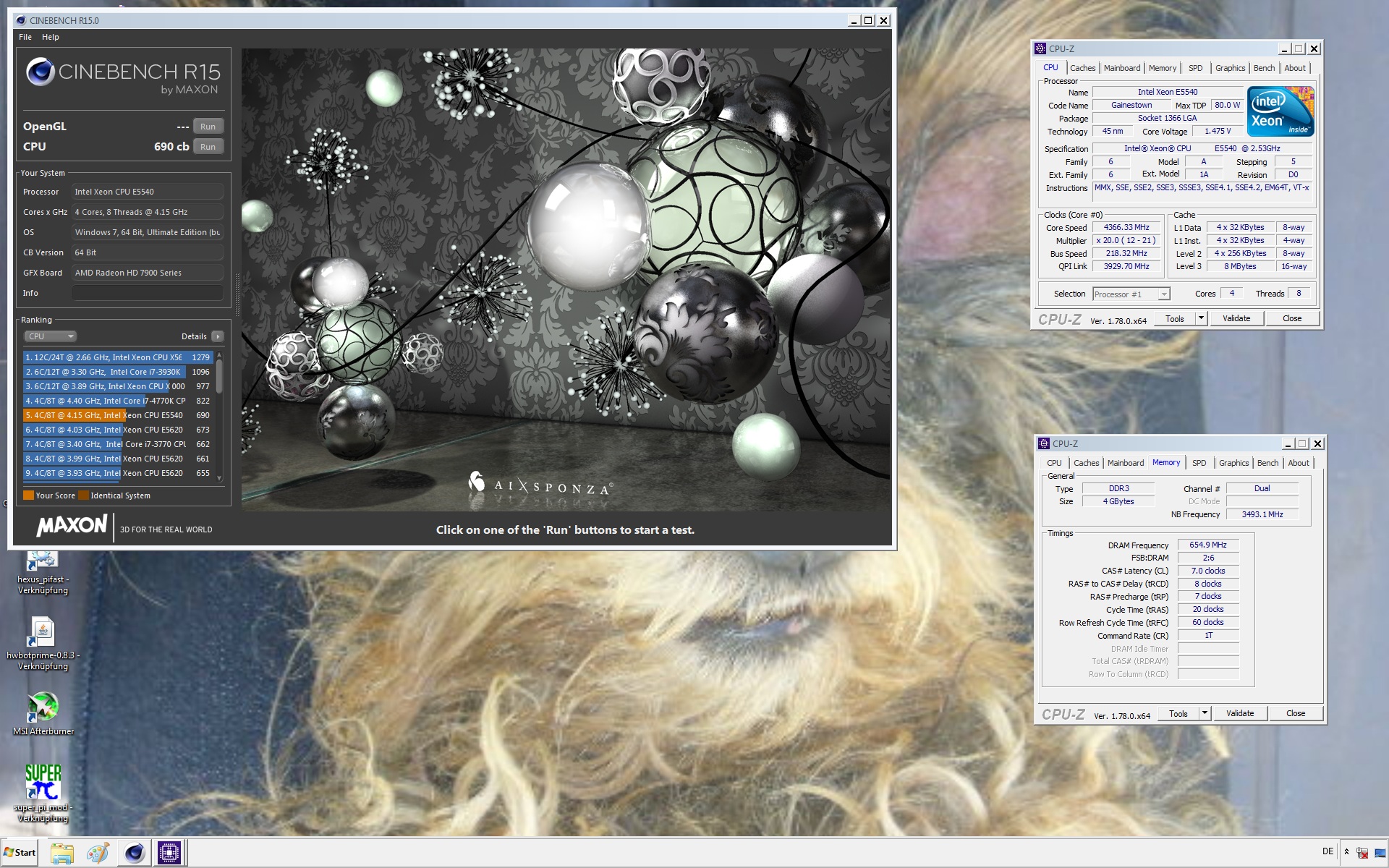Viewport: 1389px width, 868px height.
Task: Click bottom CPU-Z title bar icon
Action: point(1044,443)
